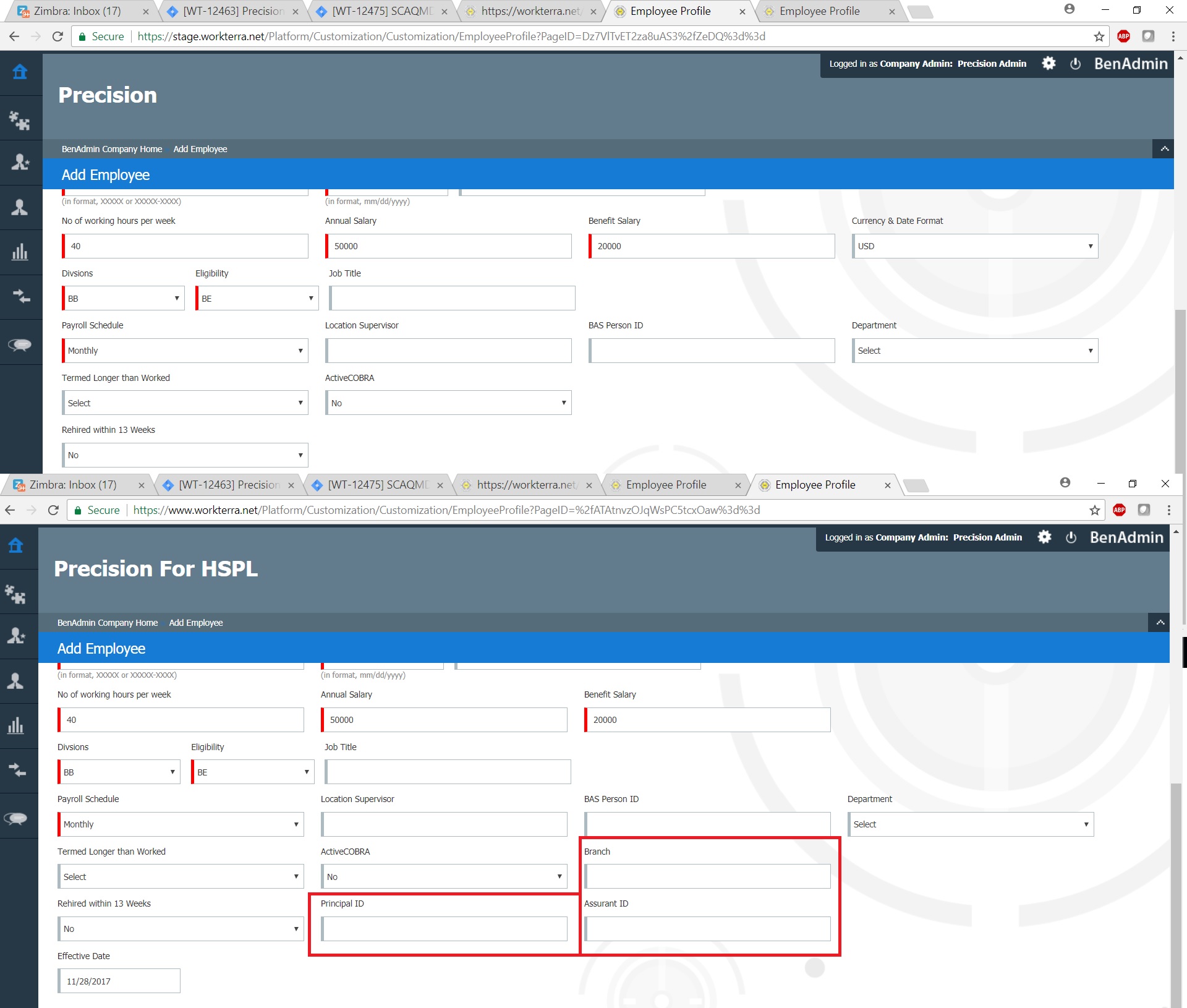Screen dimensions: 1187x1008
Task: Click settings gear in bottom window header
Action: click(1044, 537)
